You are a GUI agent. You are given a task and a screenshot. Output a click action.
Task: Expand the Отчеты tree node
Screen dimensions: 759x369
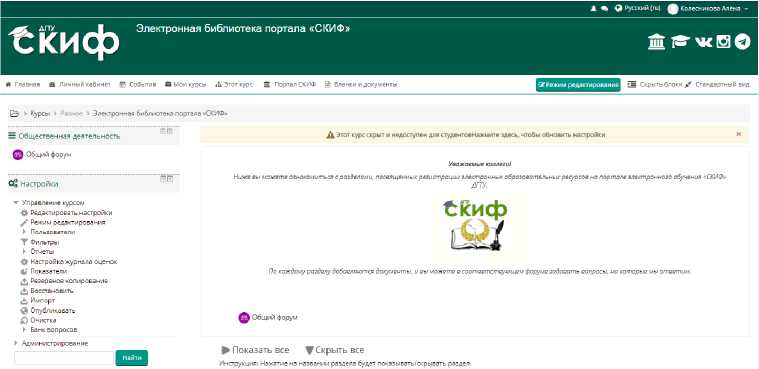click(24, 251)
